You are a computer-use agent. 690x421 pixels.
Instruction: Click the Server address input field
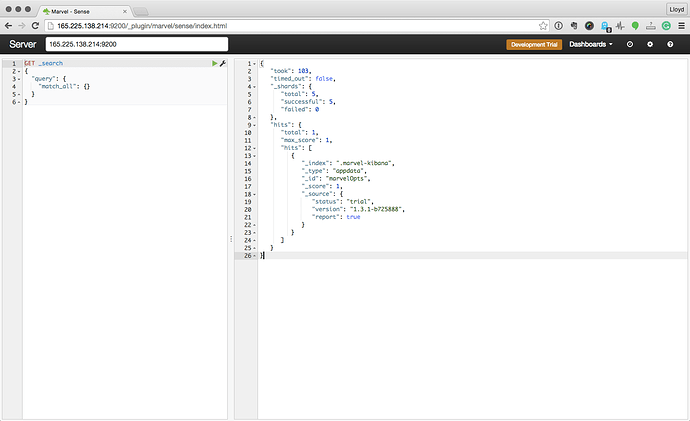(x=137, y=44)
